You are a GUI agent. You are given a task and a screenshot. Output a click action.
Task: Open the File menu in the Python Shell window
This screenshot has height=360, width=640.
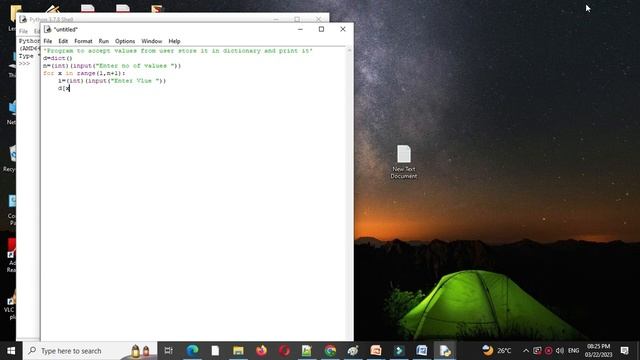(x=23, y=31)
